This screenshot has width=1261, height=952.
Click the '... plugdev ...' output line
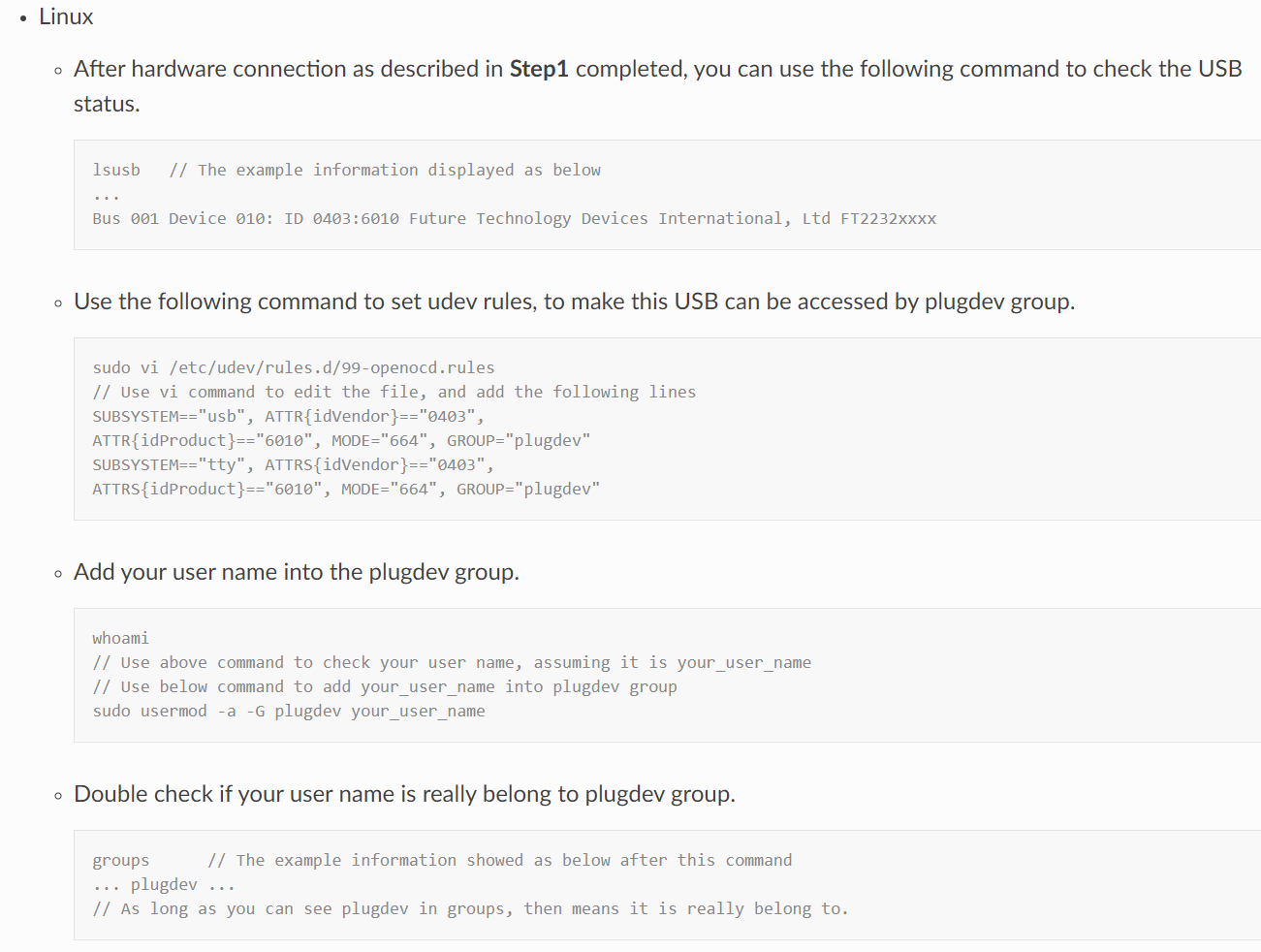[164, 884]
